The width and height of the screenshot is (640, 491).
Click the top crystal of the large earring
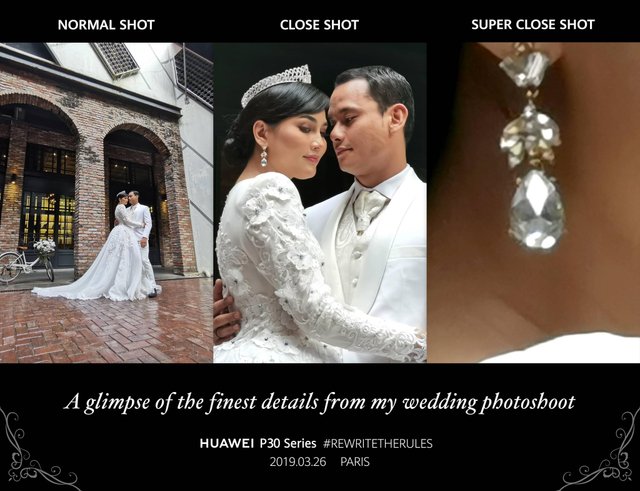point(524,67)
